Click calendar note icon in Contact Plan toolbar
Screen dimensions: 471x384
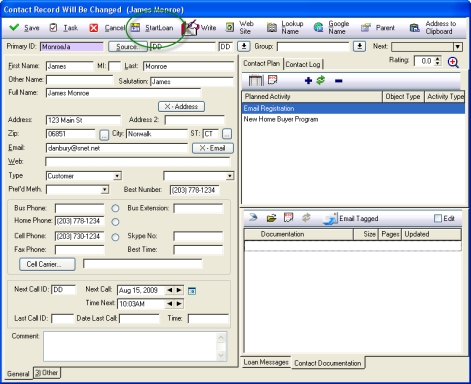[273, 80]
